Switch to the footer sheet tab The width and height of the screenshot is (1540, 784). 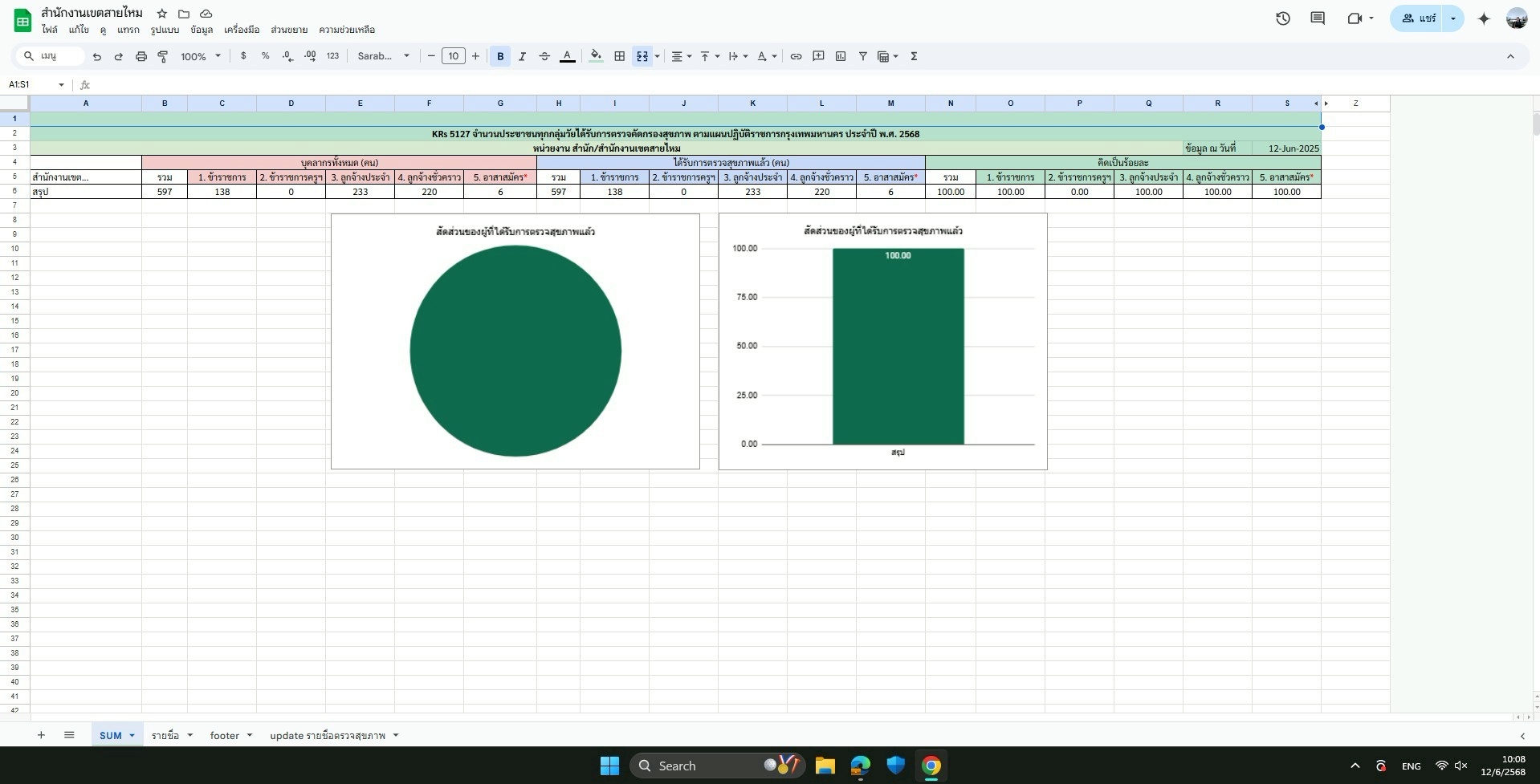225,735
